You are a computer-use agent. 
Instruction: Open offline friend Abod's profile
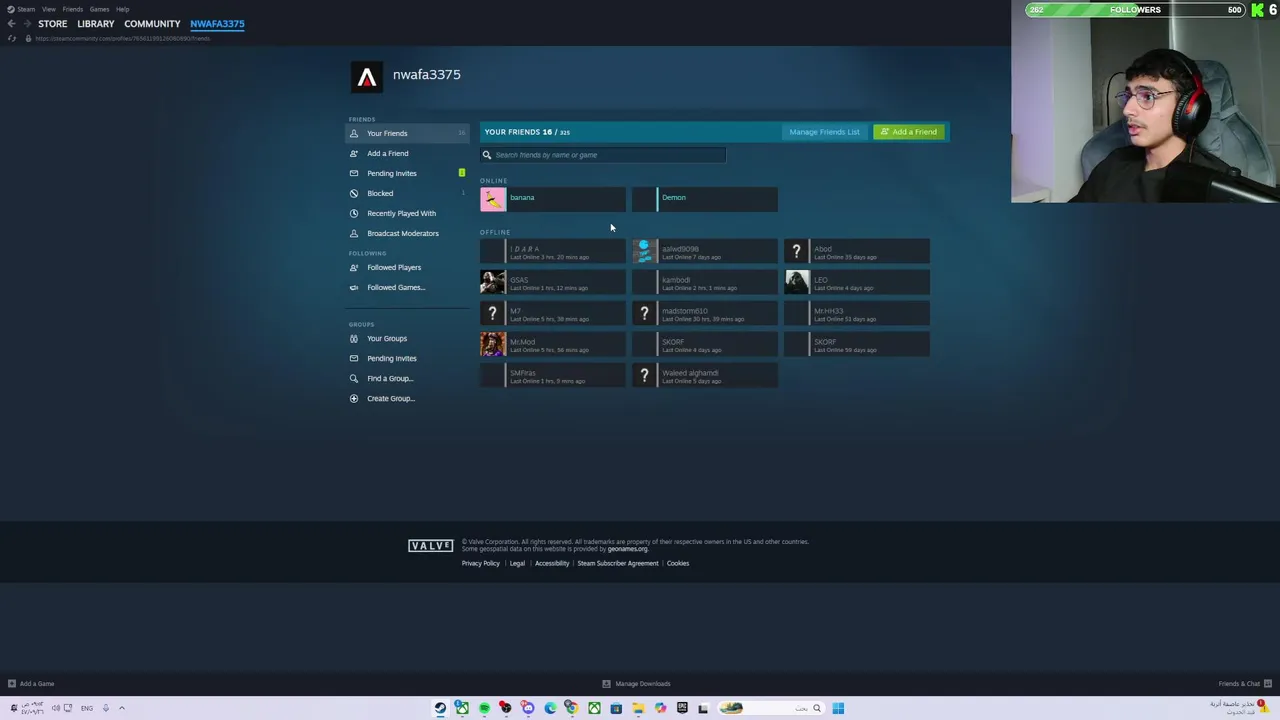coord(857,252)
